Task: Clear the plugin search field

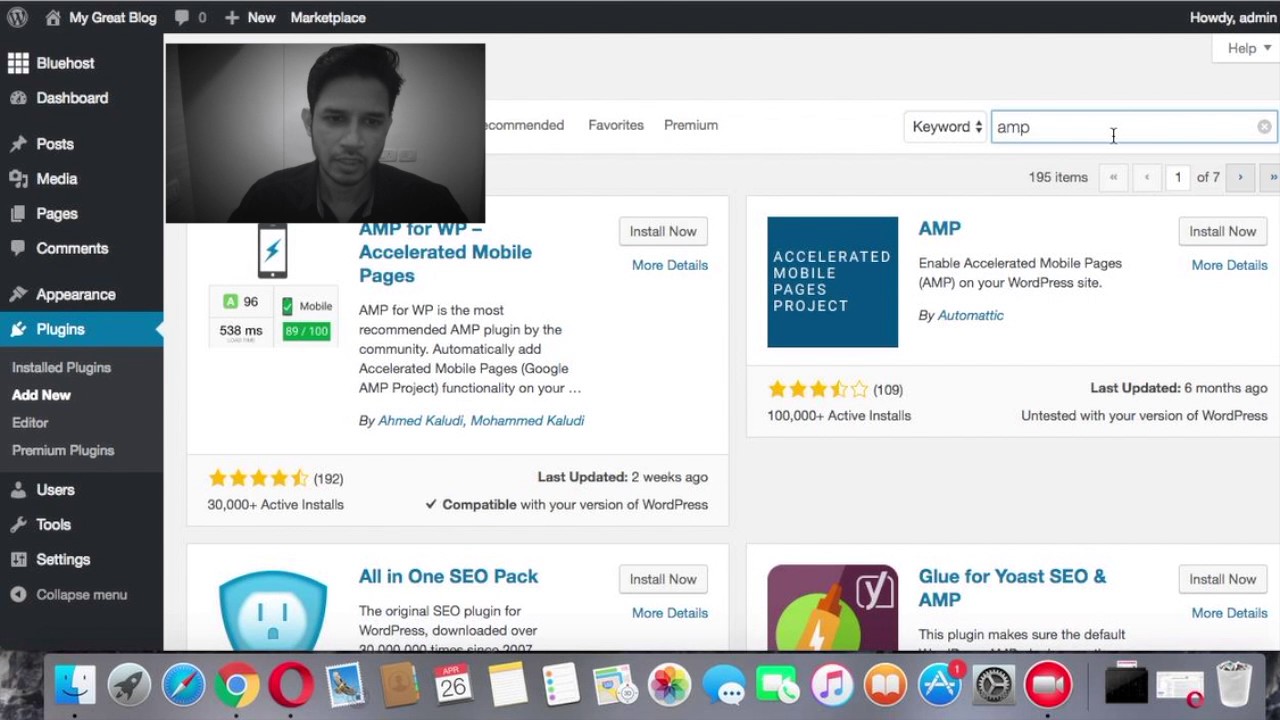Action: (1265, 127)
